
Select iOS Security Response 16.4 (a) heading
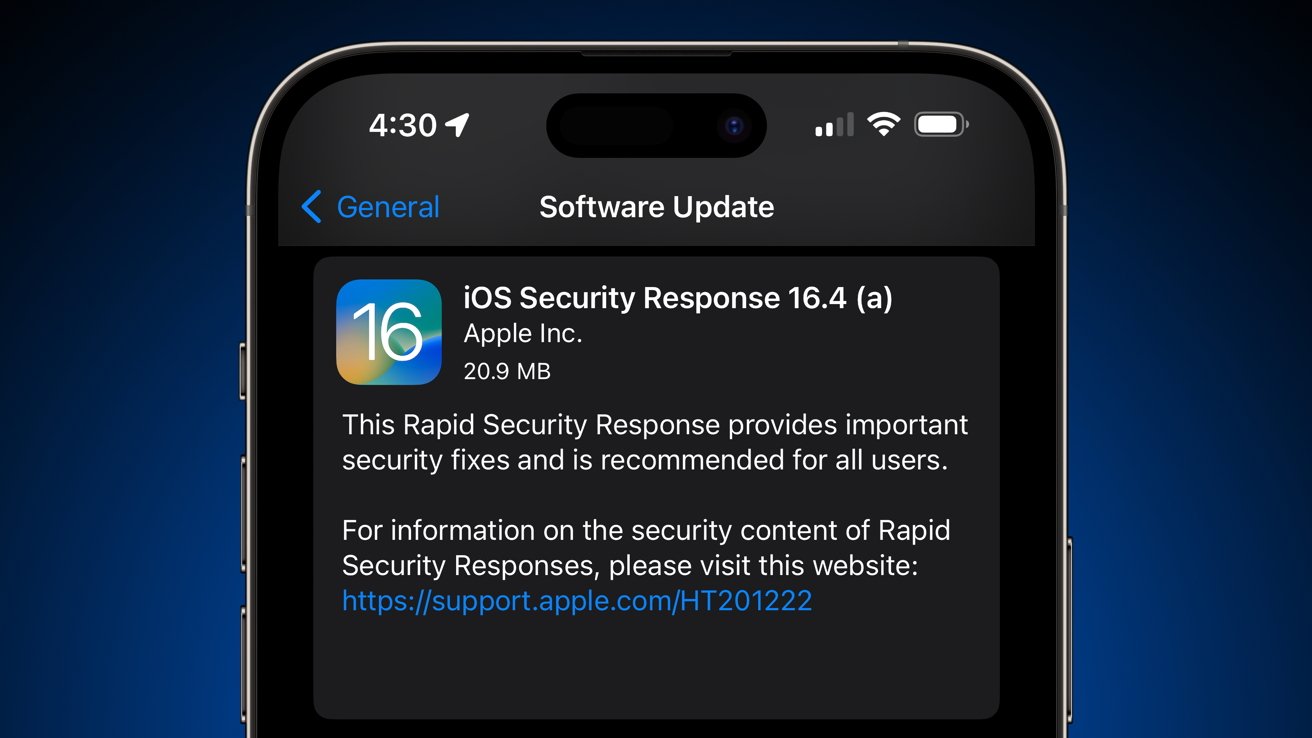678,298
